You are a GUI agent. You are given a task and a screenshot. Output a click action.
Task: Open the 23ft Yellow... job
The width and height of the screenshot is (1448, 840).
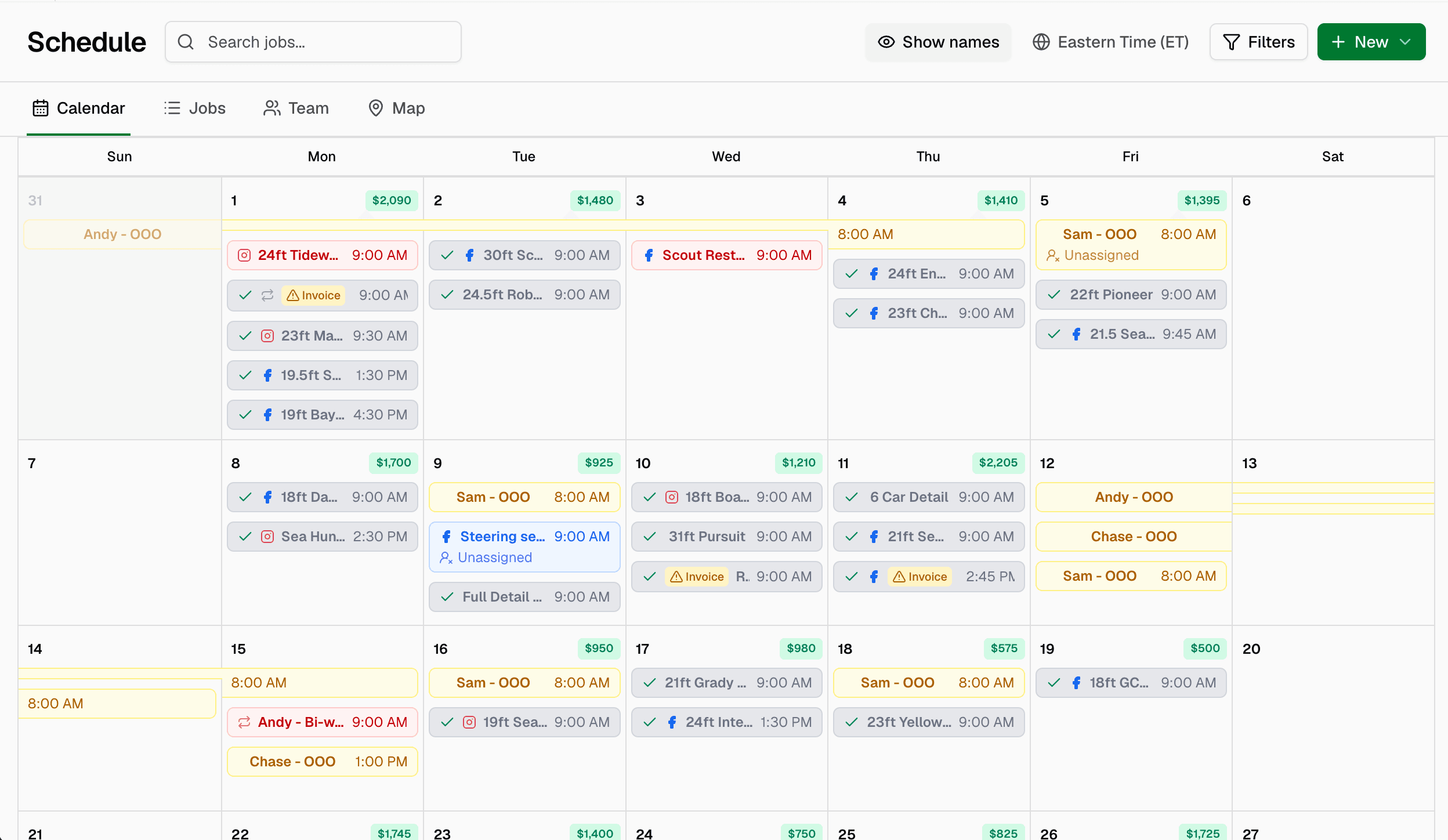[x=929, y=722]
